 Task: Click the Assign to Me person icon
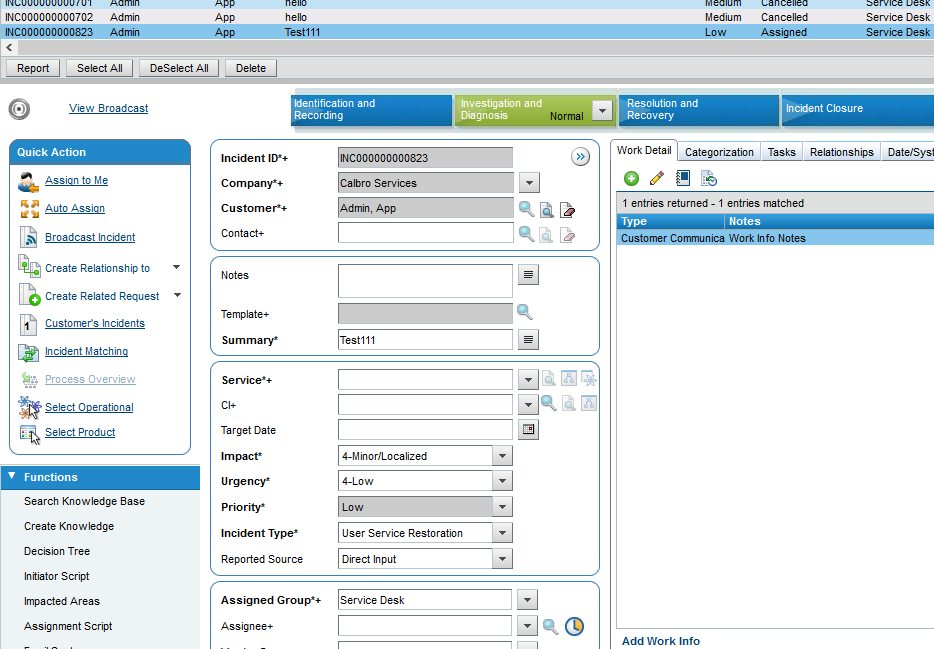click(x=28, y=181)
